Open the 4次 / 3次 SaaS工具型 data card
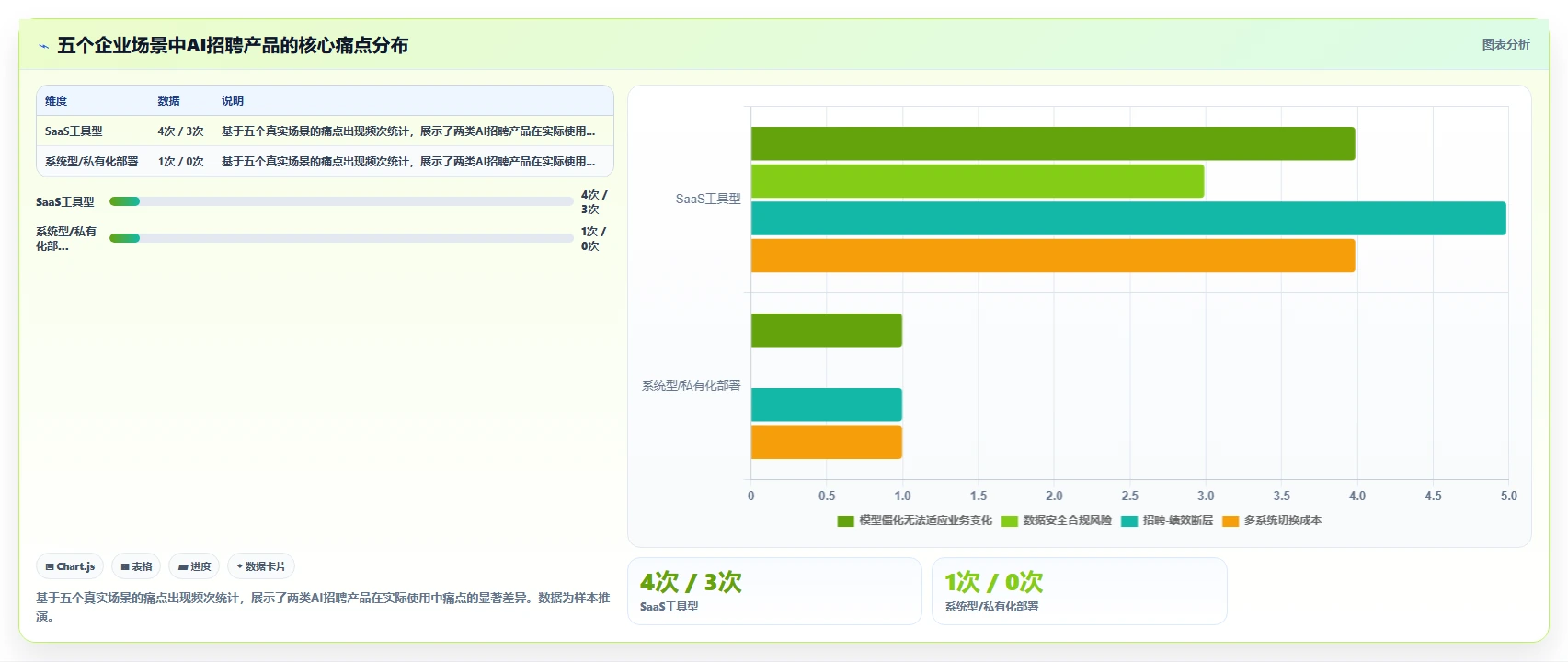Viewport: 1568px width, 662px height. click(774, 591)
